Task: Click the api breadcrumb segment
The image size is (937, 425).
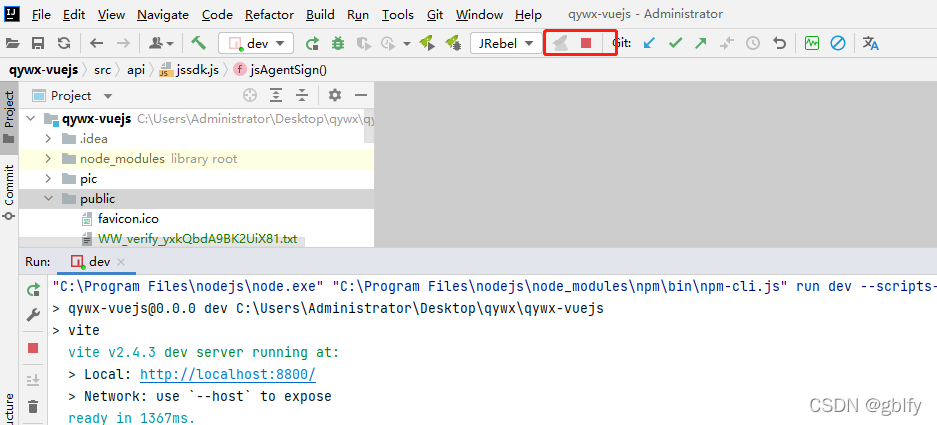Action: [x=136, y=70]
